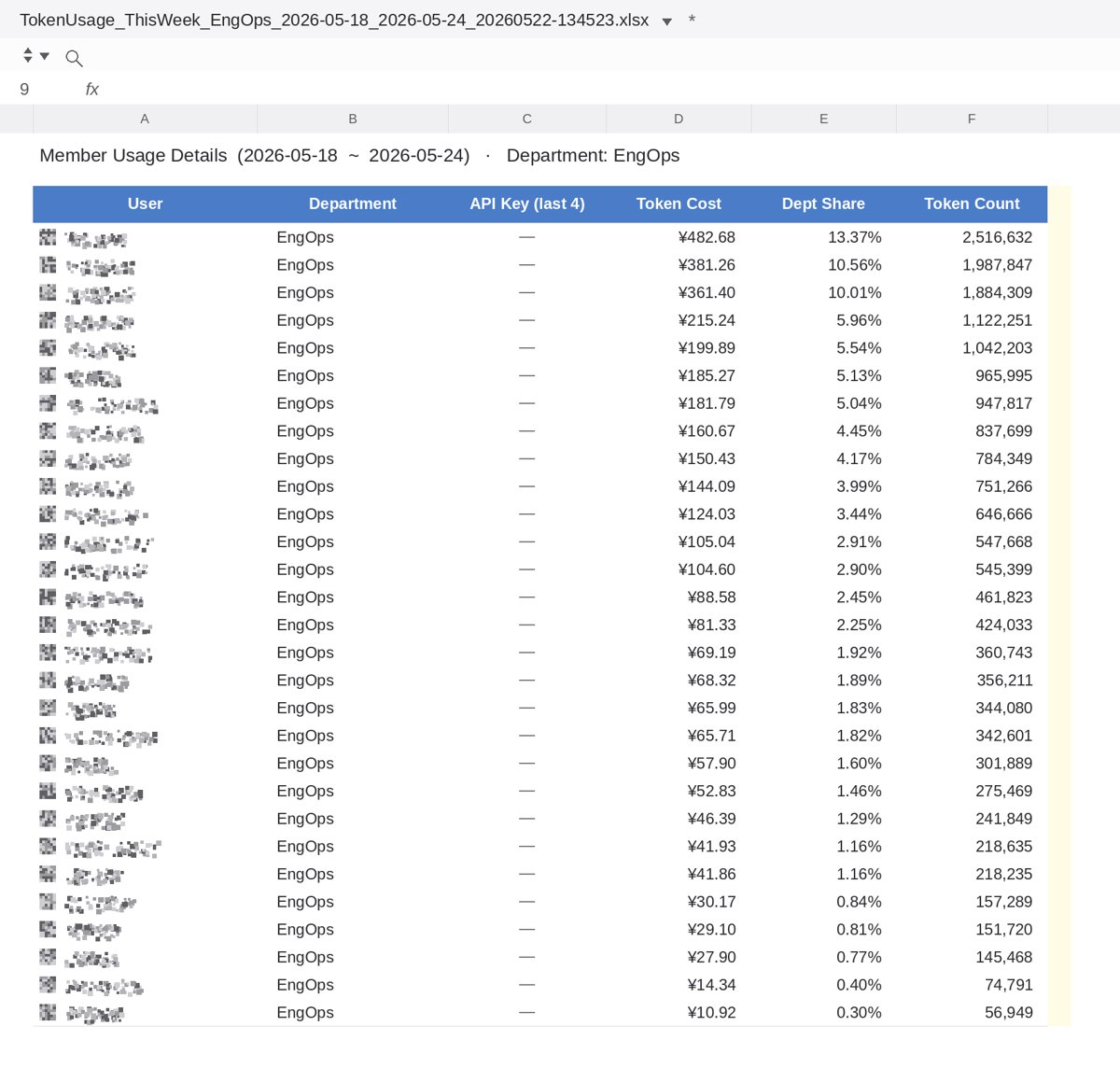Select column D header
This screenshot has height=1068, width=1120.
click(679, 119)
